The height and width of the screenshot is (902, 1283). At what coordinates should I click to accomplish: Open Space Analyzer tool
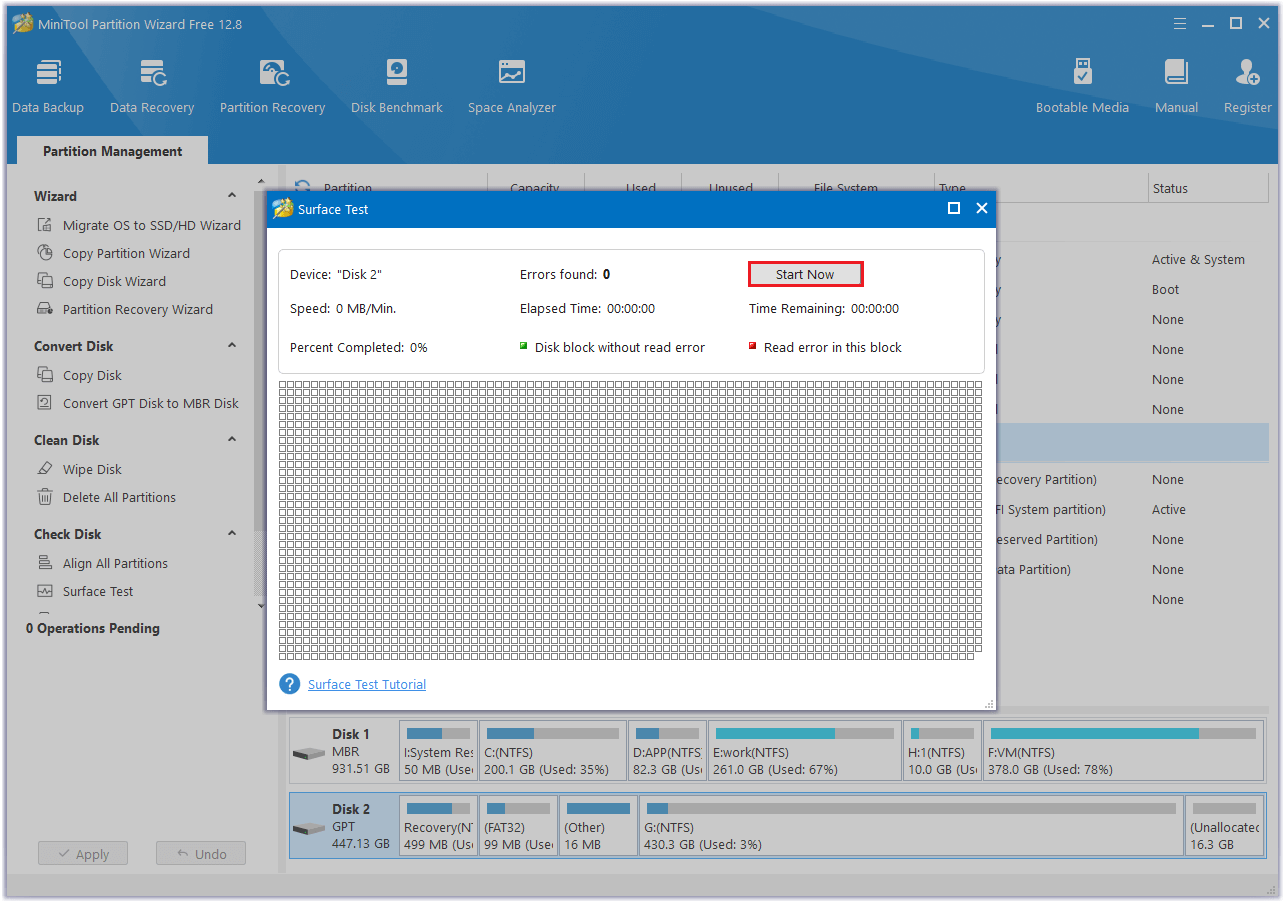(511, 86)
